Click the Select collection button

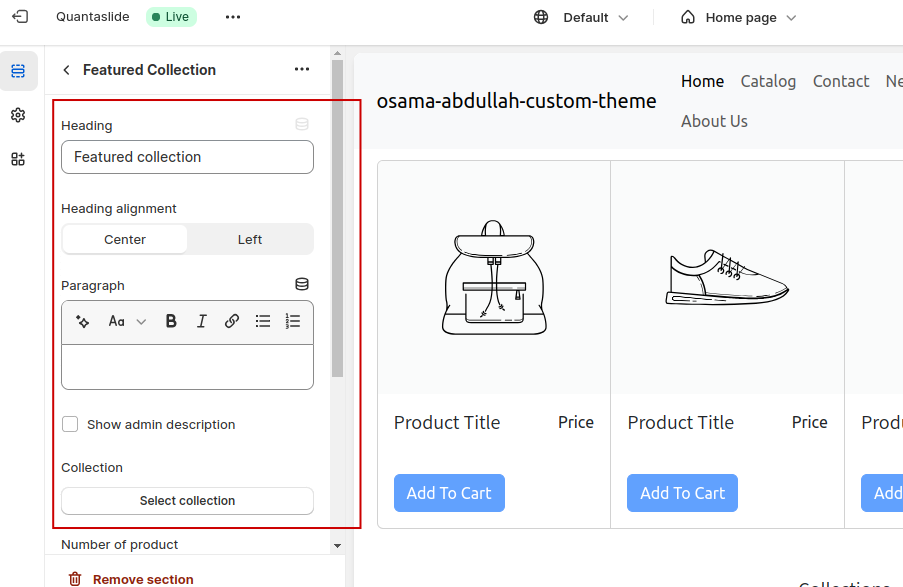(x=187, y=501)
